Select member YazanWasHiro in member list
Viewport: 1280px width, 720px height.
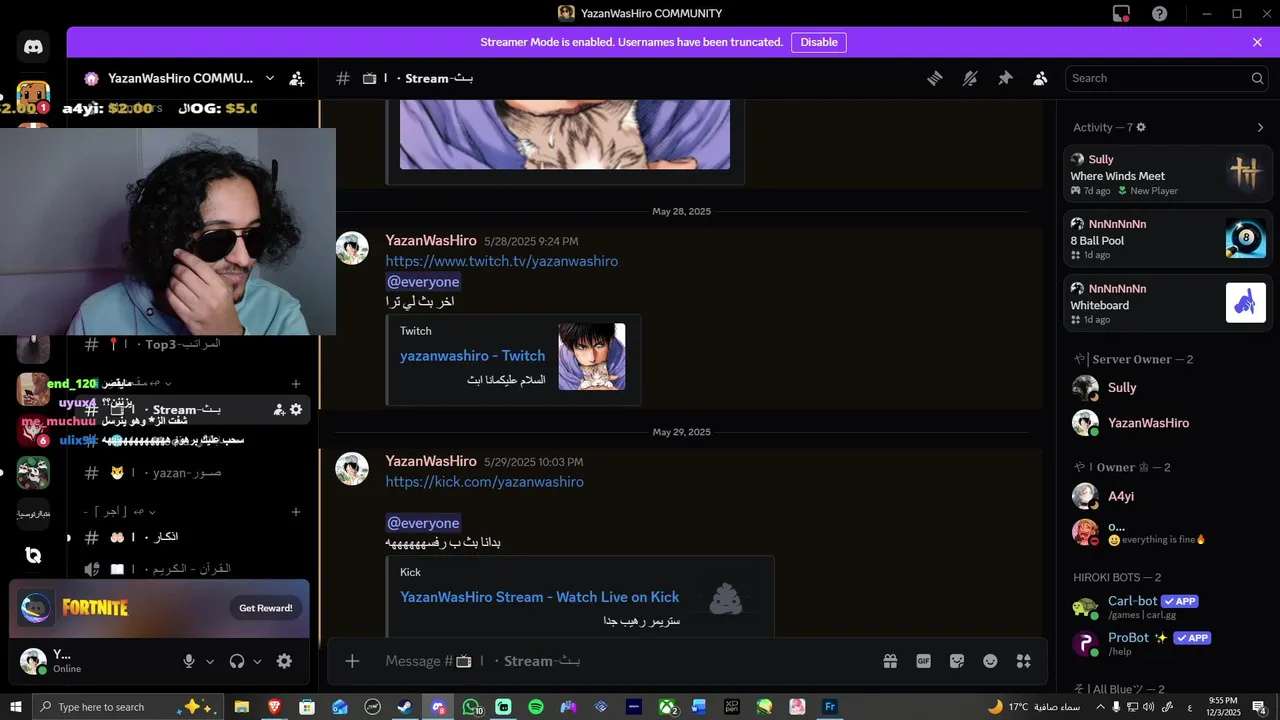point(1168,423)
